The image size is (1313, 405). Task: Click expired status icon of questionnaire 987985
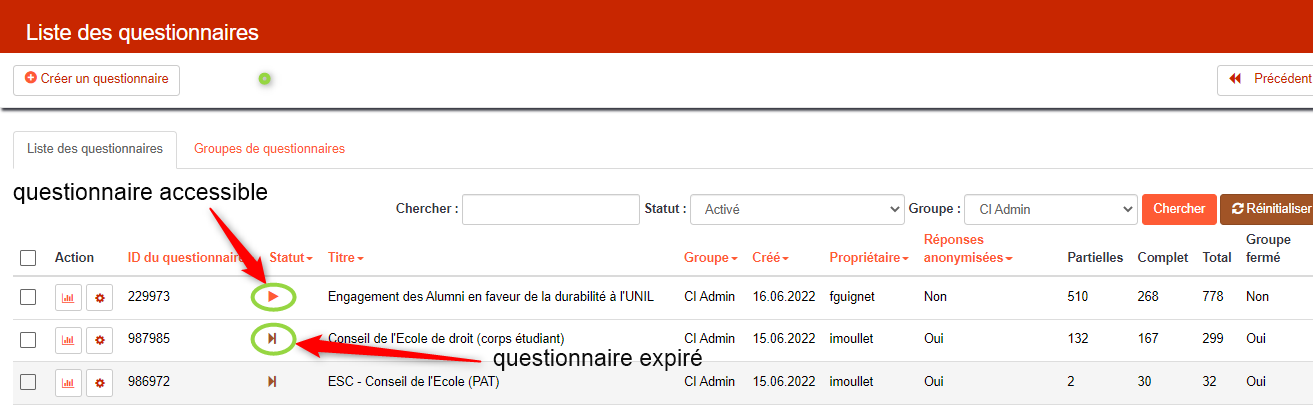point(273,339)
